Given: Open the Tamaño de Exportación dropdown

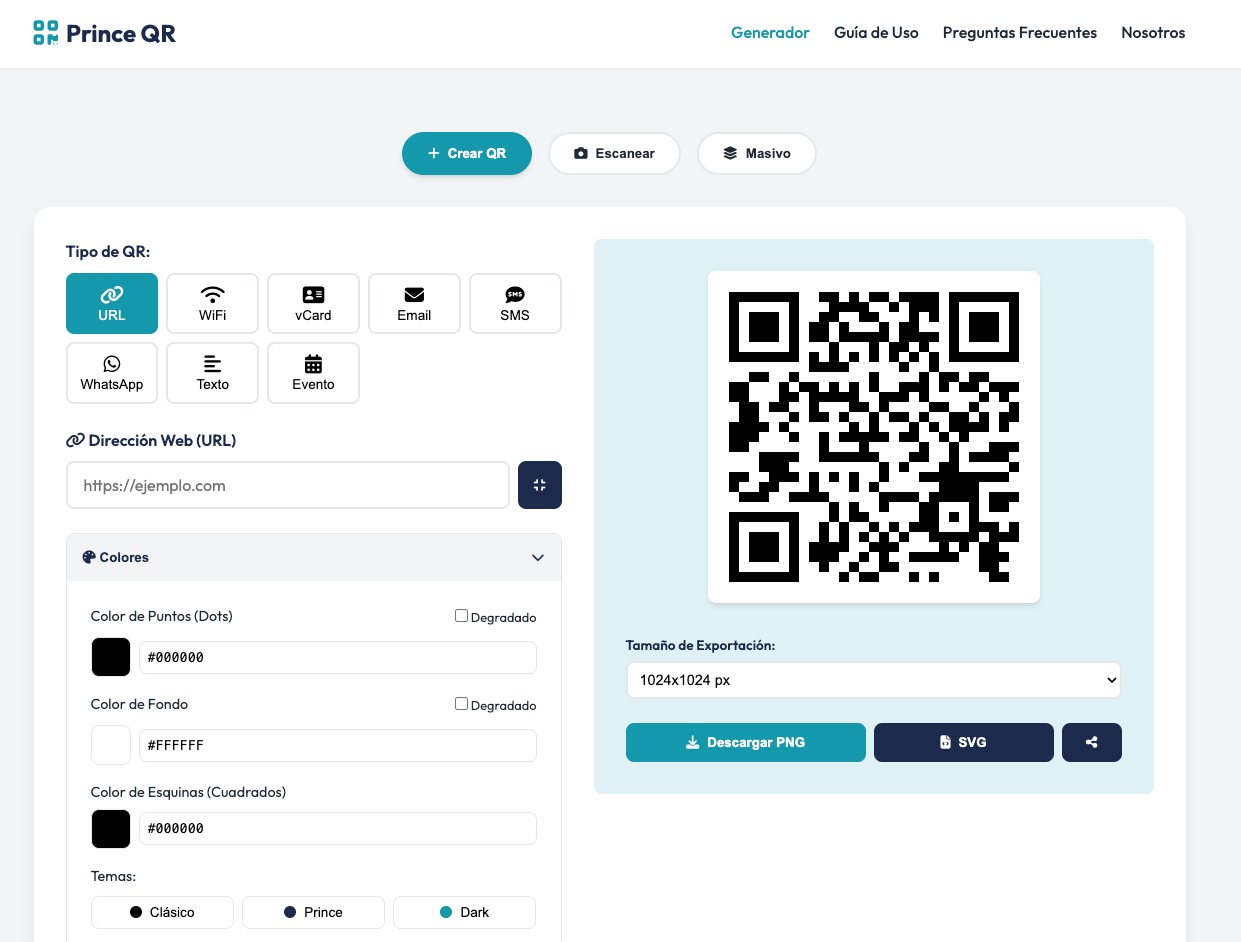Looking at the screenshot, I should coord(873,680).
